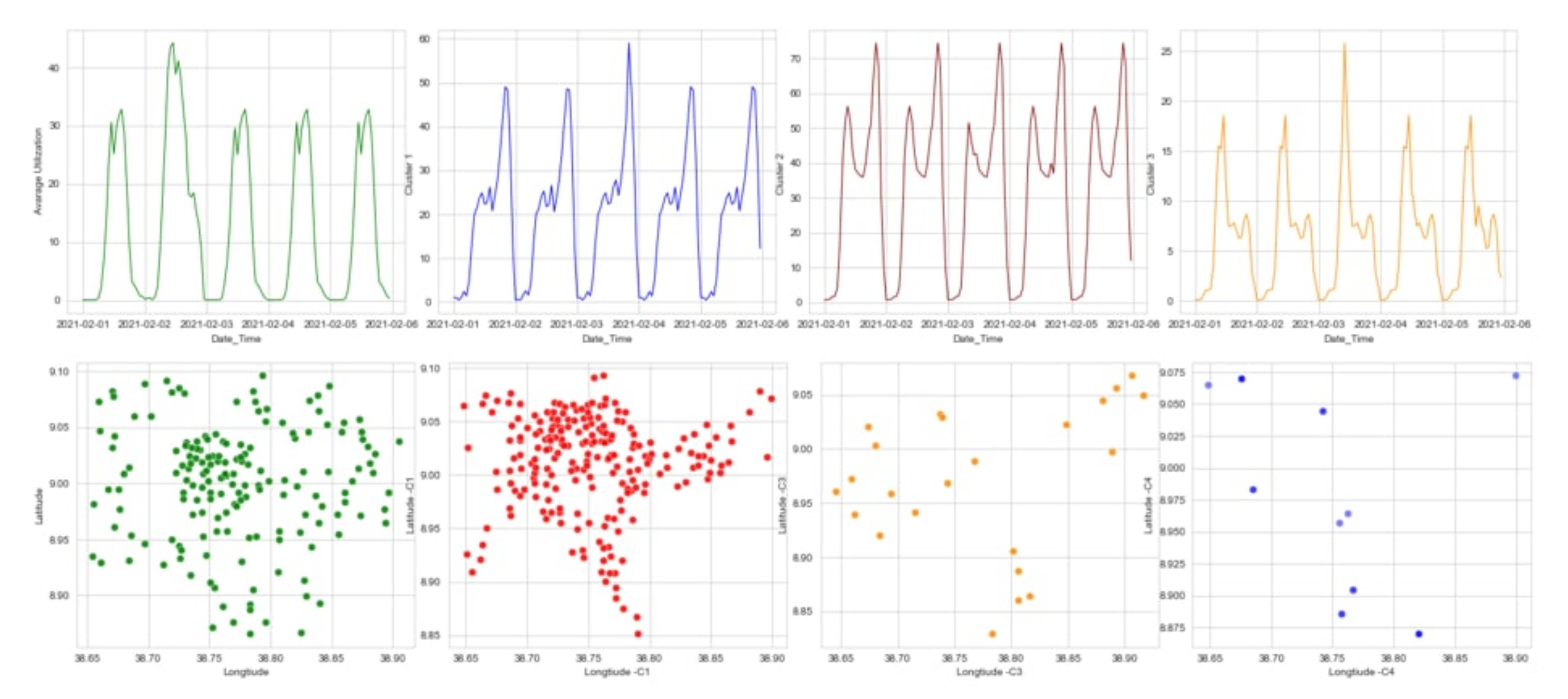Click the '9.075' tick on the Latitude -C4 axis
1568x699 pixels.
pyautogui.click(x=1173, y=372)
